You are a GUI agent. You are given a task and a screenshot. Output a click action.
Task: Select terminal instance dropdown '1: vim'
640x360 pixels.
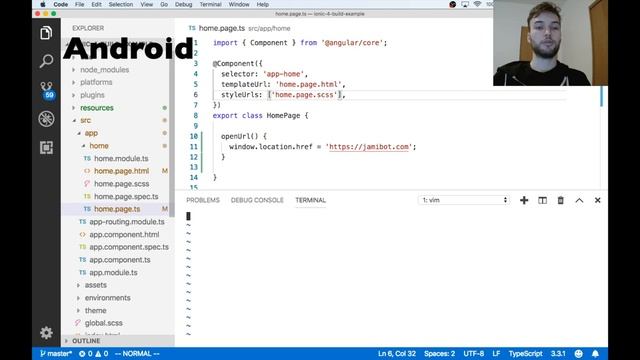point(464,200)
